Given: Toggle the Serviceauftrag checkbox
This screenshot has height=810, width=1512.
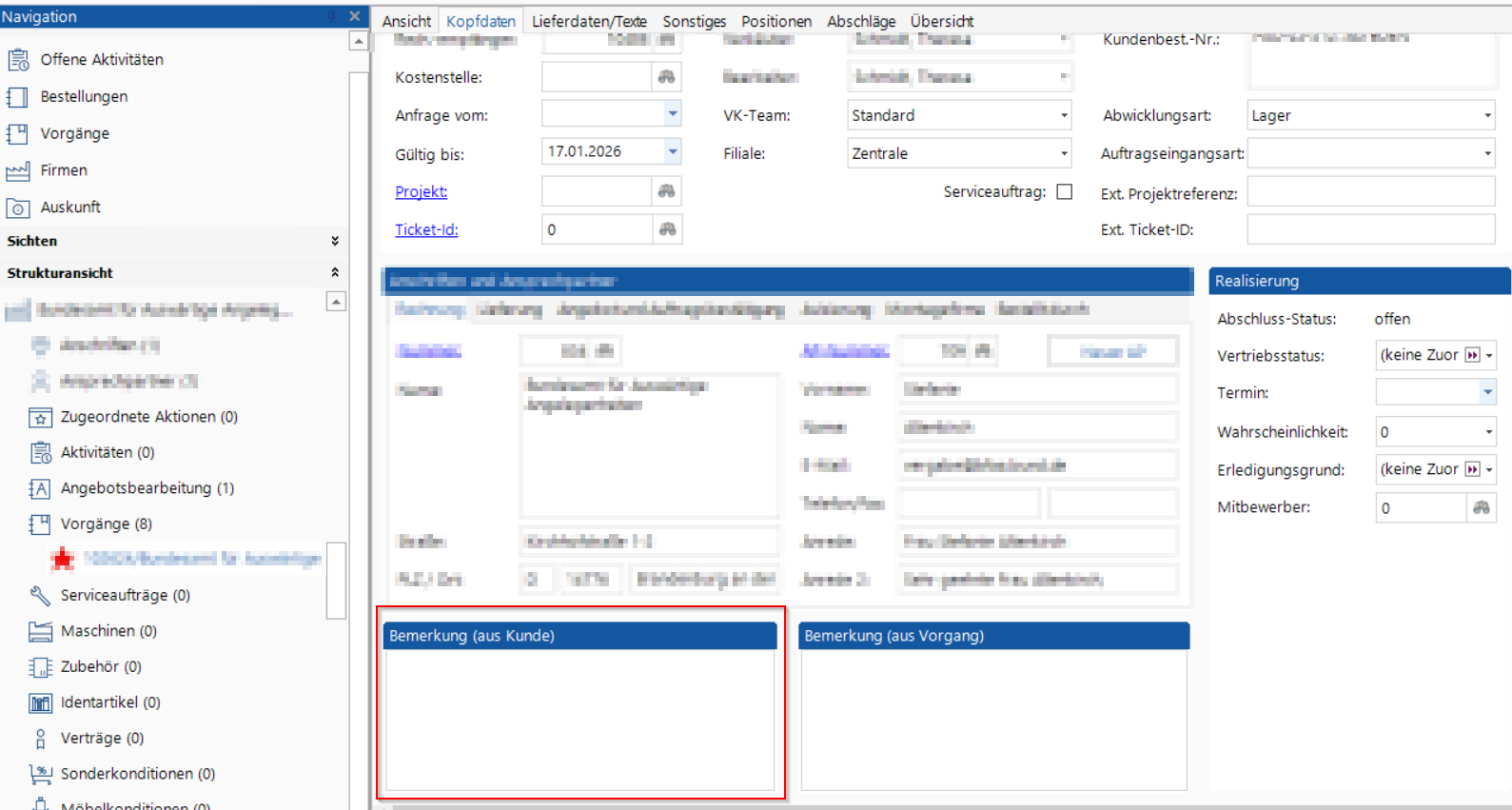Looking at the screenshot, I should click(x=1064, y=191).
